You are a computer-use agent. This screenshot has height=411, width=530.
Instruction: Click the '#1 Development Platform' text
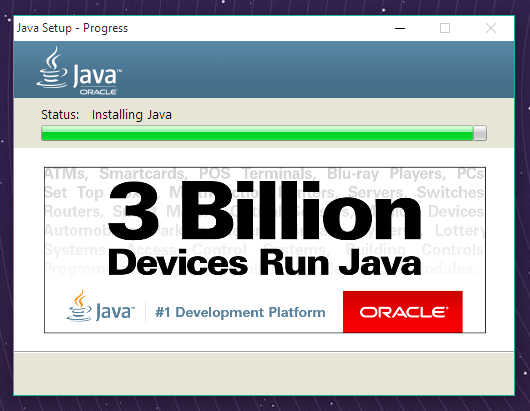(x=240, y=312)
